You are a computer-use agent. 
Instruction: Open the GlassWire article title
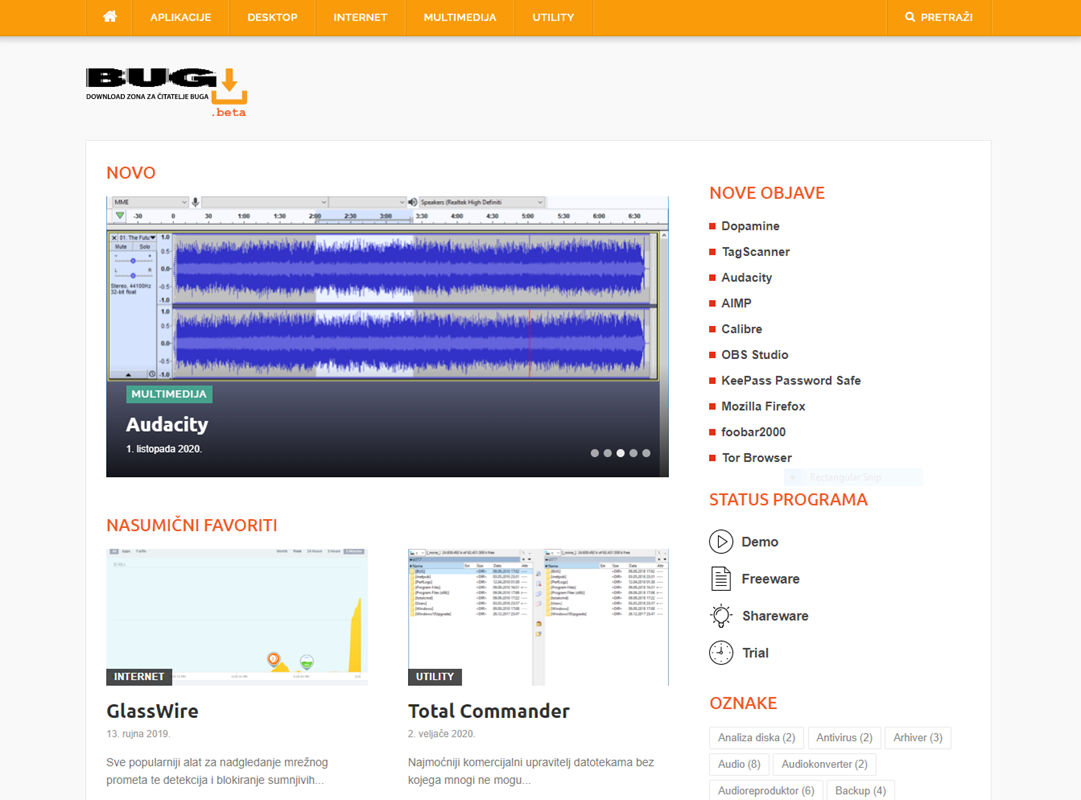pyautogui.click(x=152, y=711)
